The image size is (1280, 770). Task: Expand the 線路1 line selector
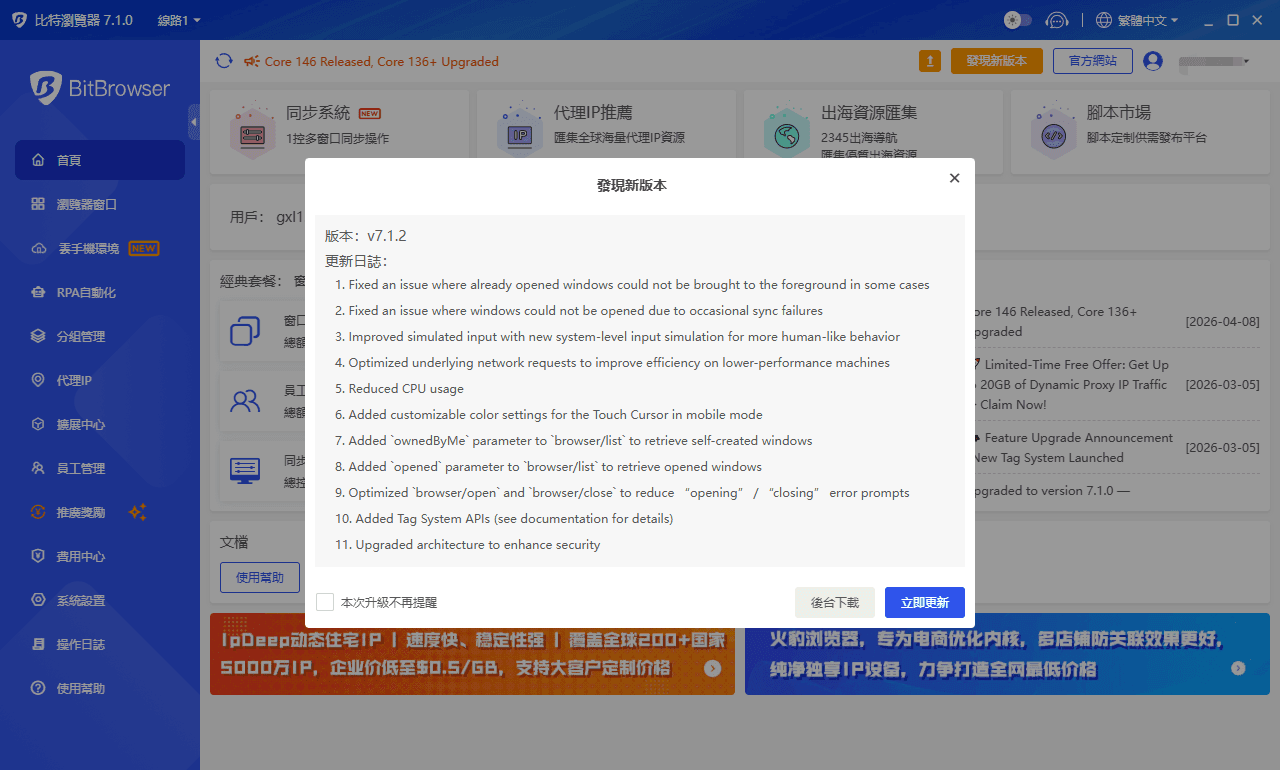pyautogui.click(x=179, y=20)
